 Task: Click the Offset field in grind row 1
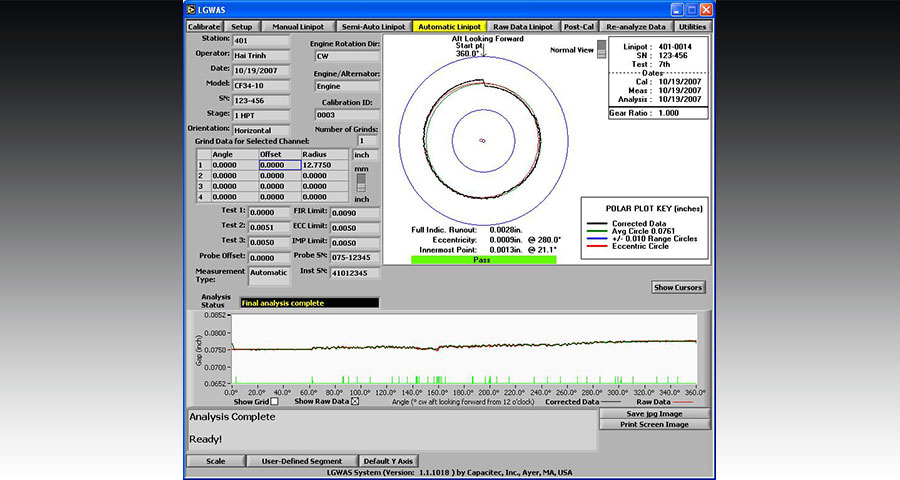(x=278, y=165)
